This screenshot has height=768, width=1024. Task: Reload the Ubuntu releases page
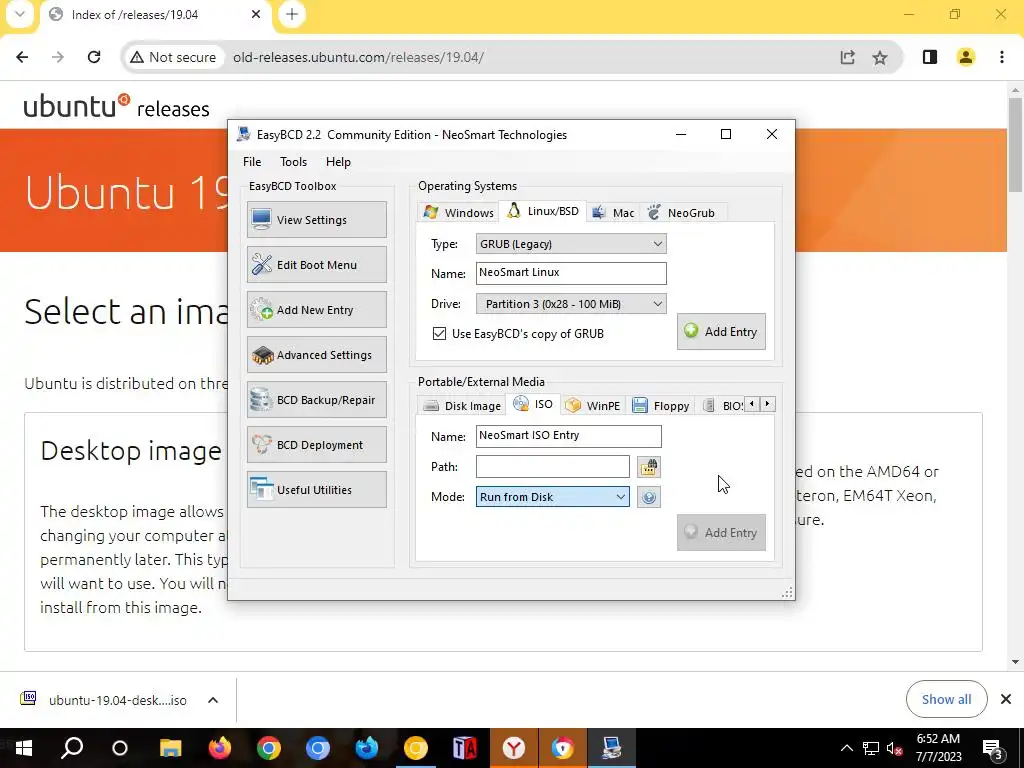coord(94,57)
